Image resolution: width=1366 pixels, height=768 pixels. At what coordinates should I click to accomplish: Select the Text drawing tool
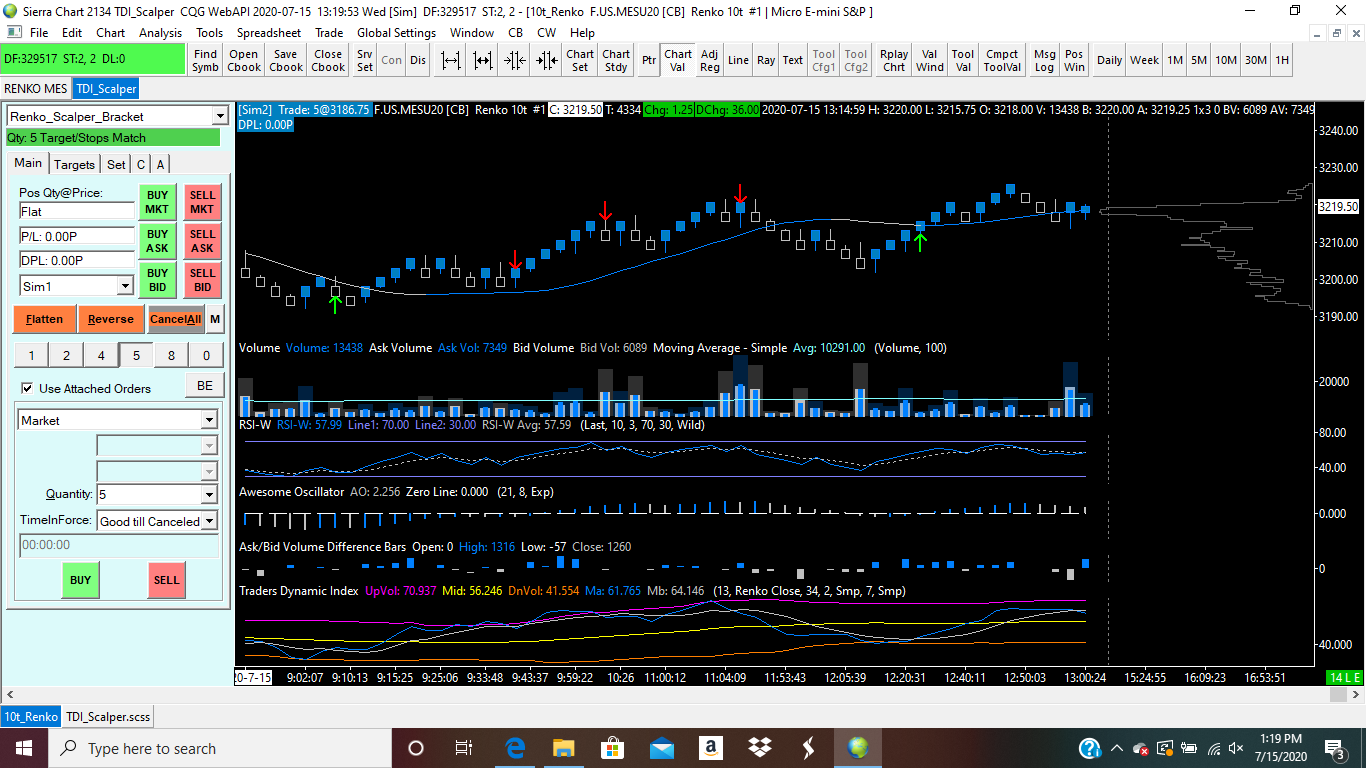(793, 60)
